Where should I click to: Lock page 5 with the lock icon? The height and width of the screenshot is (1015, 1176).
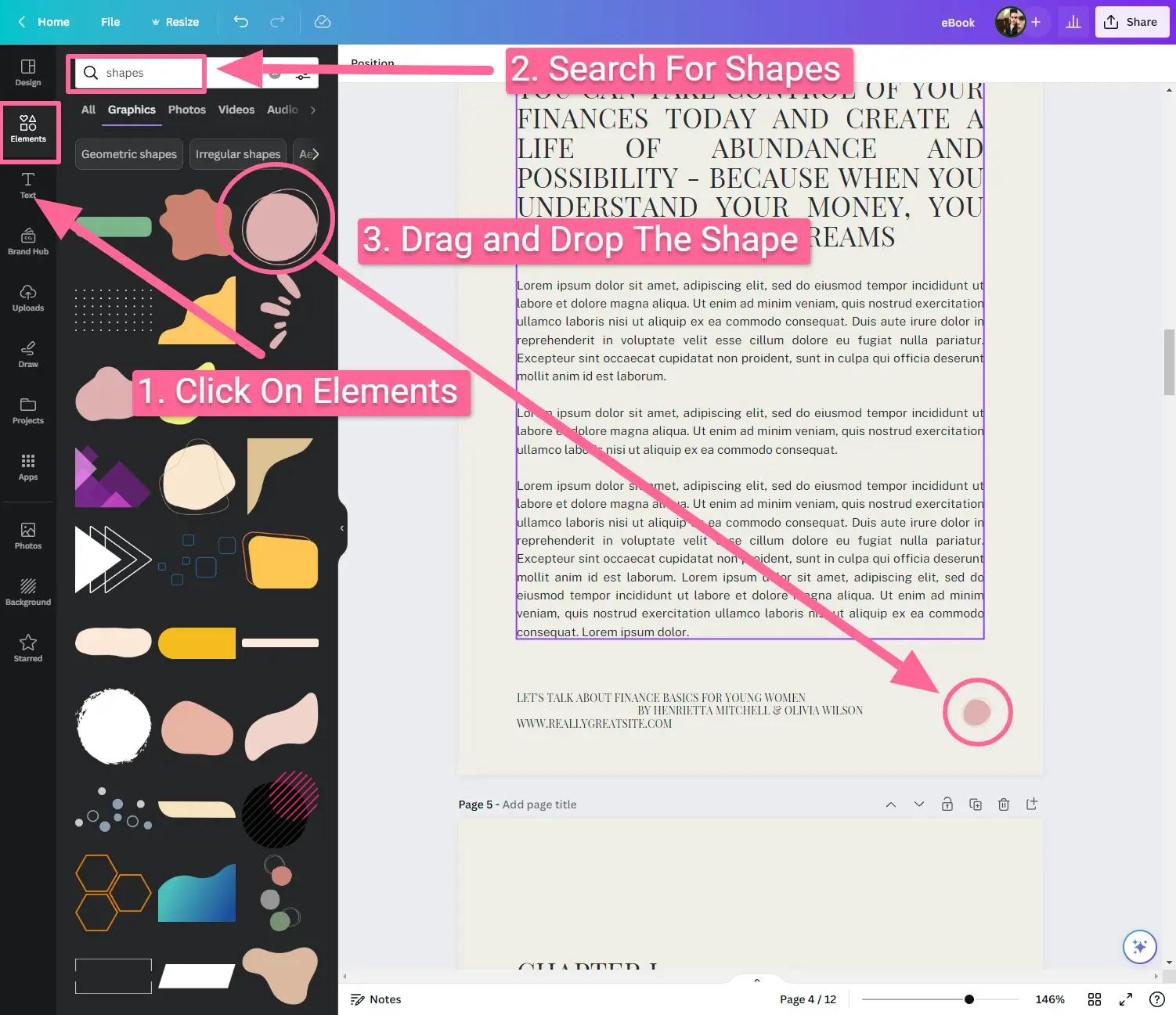click(947, 804)
